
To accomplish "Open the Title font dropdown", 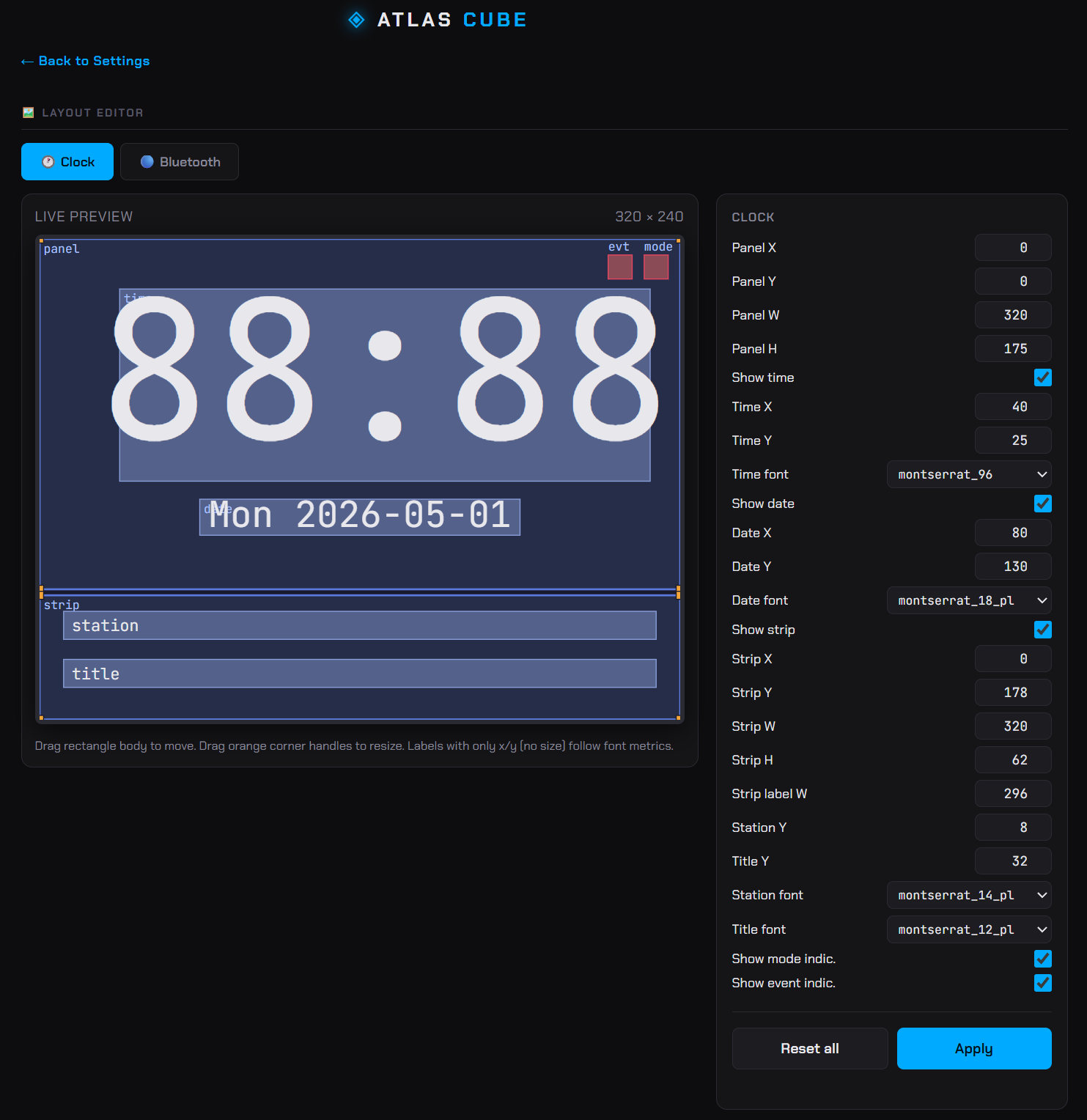I will click(x=969, y=929).
